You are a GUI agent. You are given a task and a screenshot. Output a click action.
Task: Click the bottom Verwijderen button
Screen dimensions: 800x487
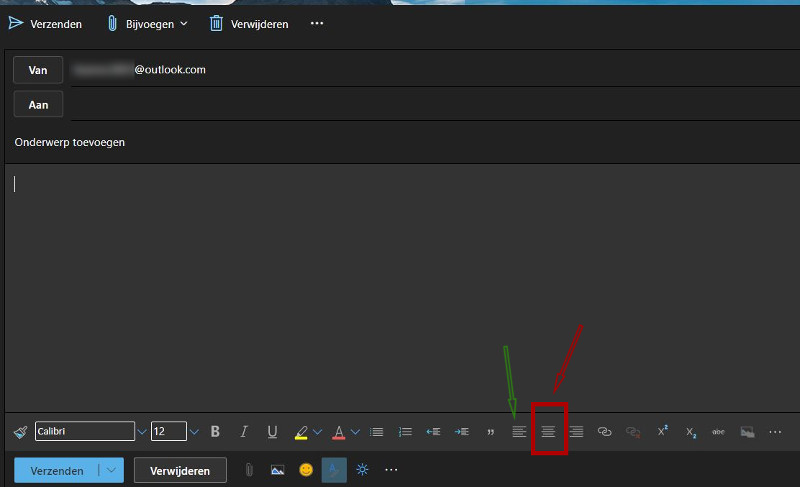[180, 470]
